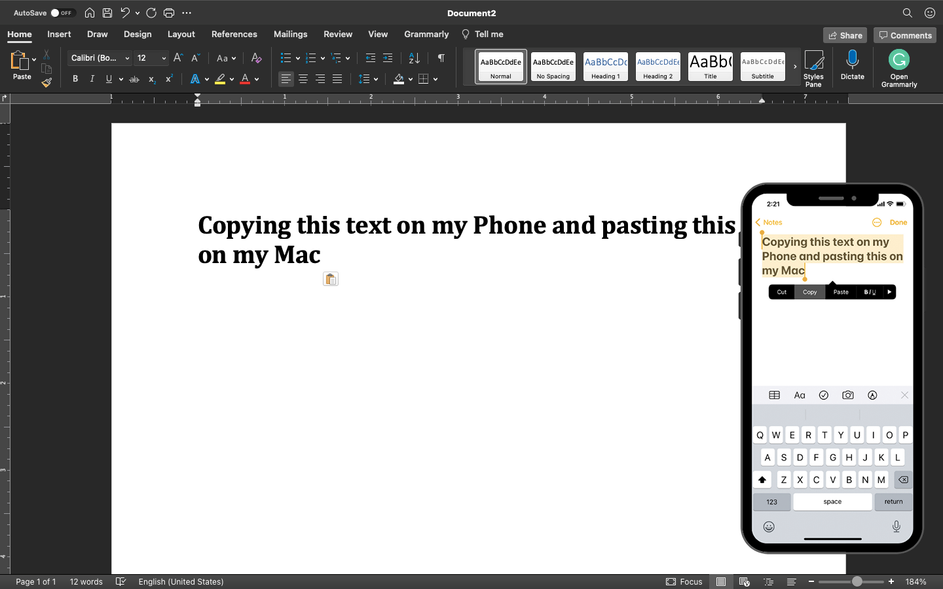Tap the checklist icon on the phone
The width and height of the screenshot is (943, 589).
pos(824,395)
